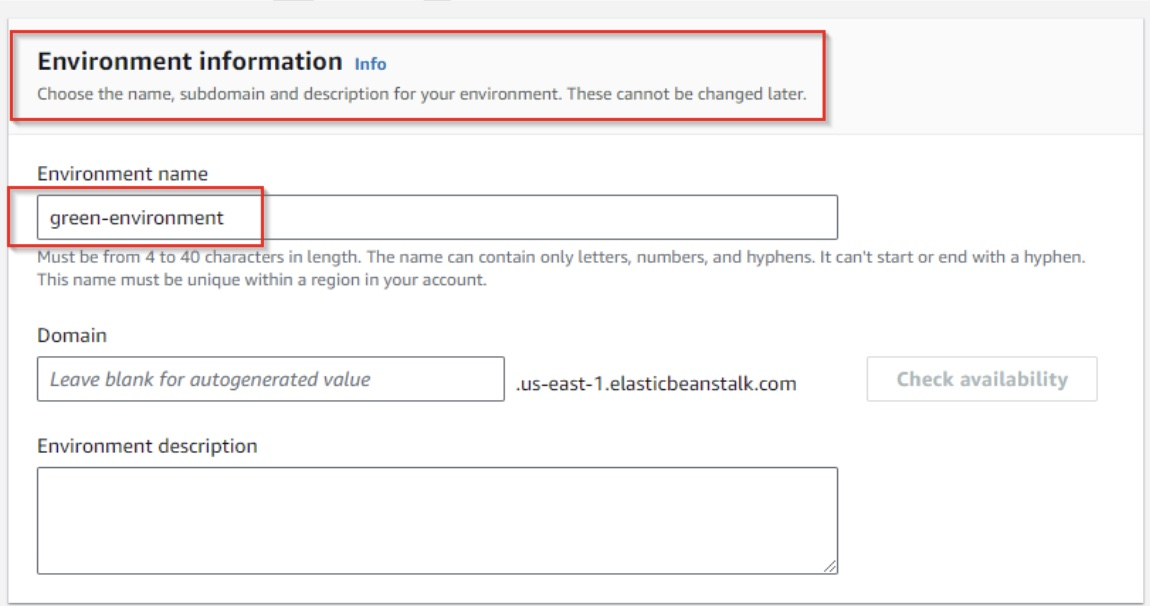Click the .us-east-1.elasticbeanstalk.com domain suffix
Image resolution: width=1150 pixels, height=606 pixels.
pyautogui.click(x=656, y=382)
